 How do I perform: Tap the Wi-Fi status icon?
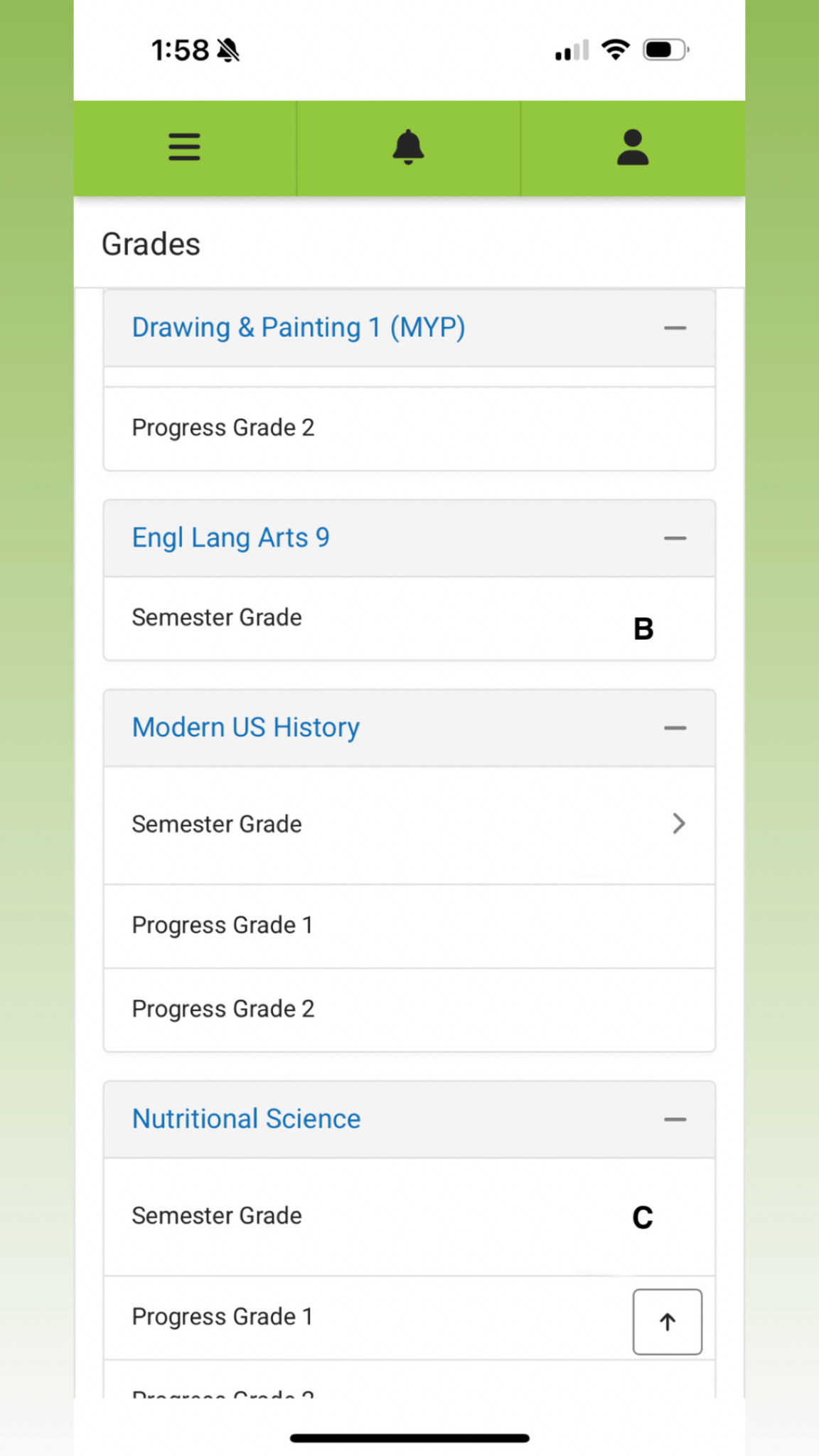point(615,50)
